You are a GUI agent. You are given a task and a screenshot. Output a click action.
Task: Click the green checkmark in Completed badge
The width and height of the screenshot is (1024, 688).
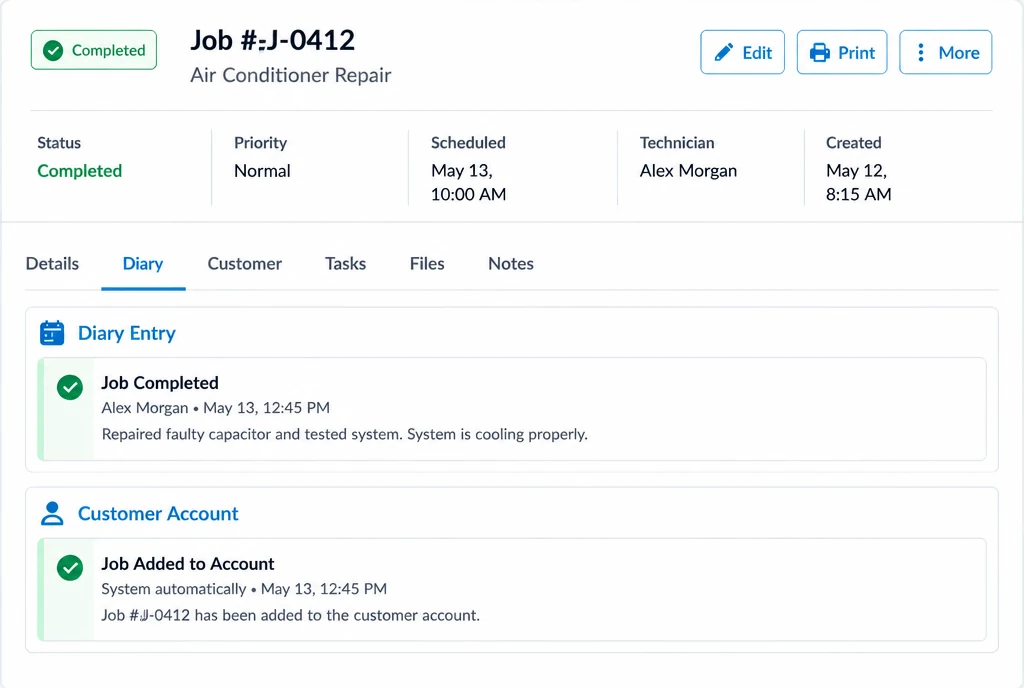[53, 50]
